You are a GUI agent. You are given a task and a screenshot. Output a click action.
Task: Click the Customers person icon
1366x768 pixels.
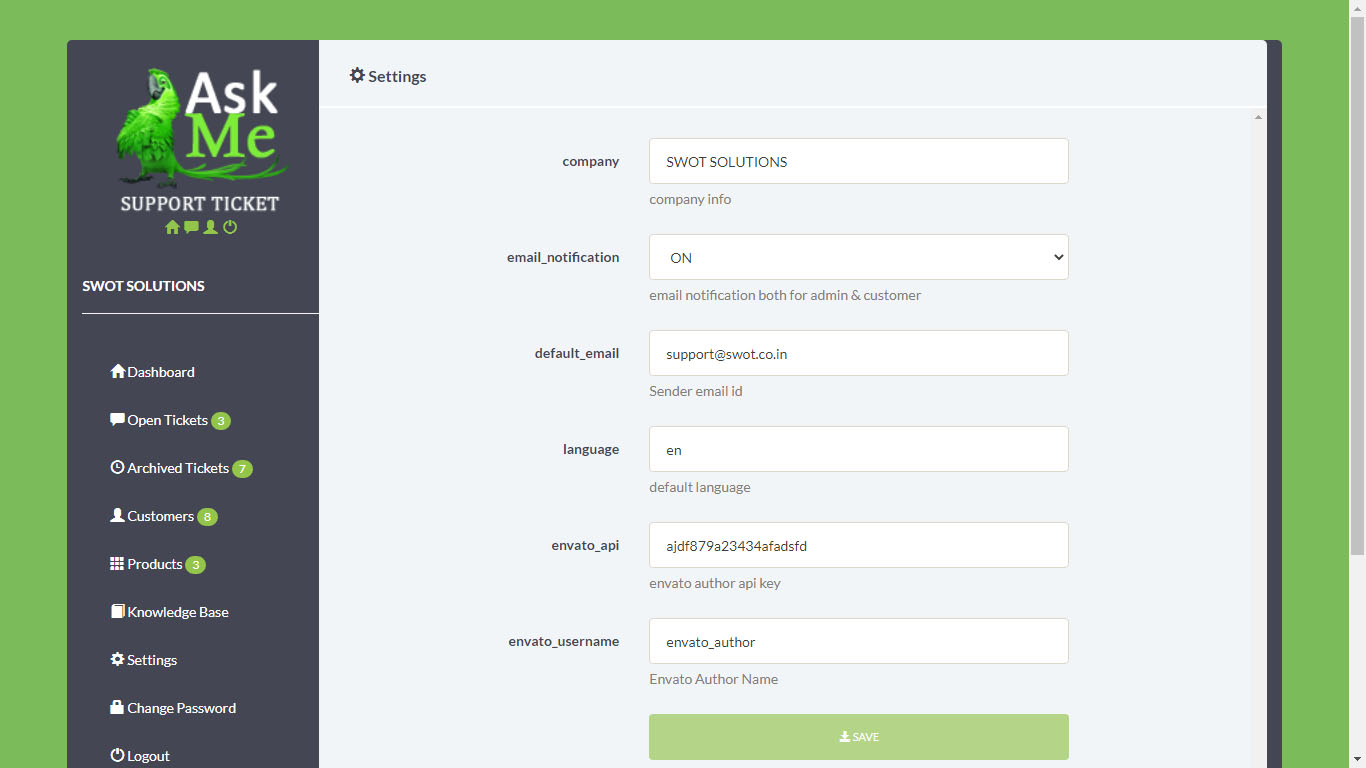(x=118, y=515)
